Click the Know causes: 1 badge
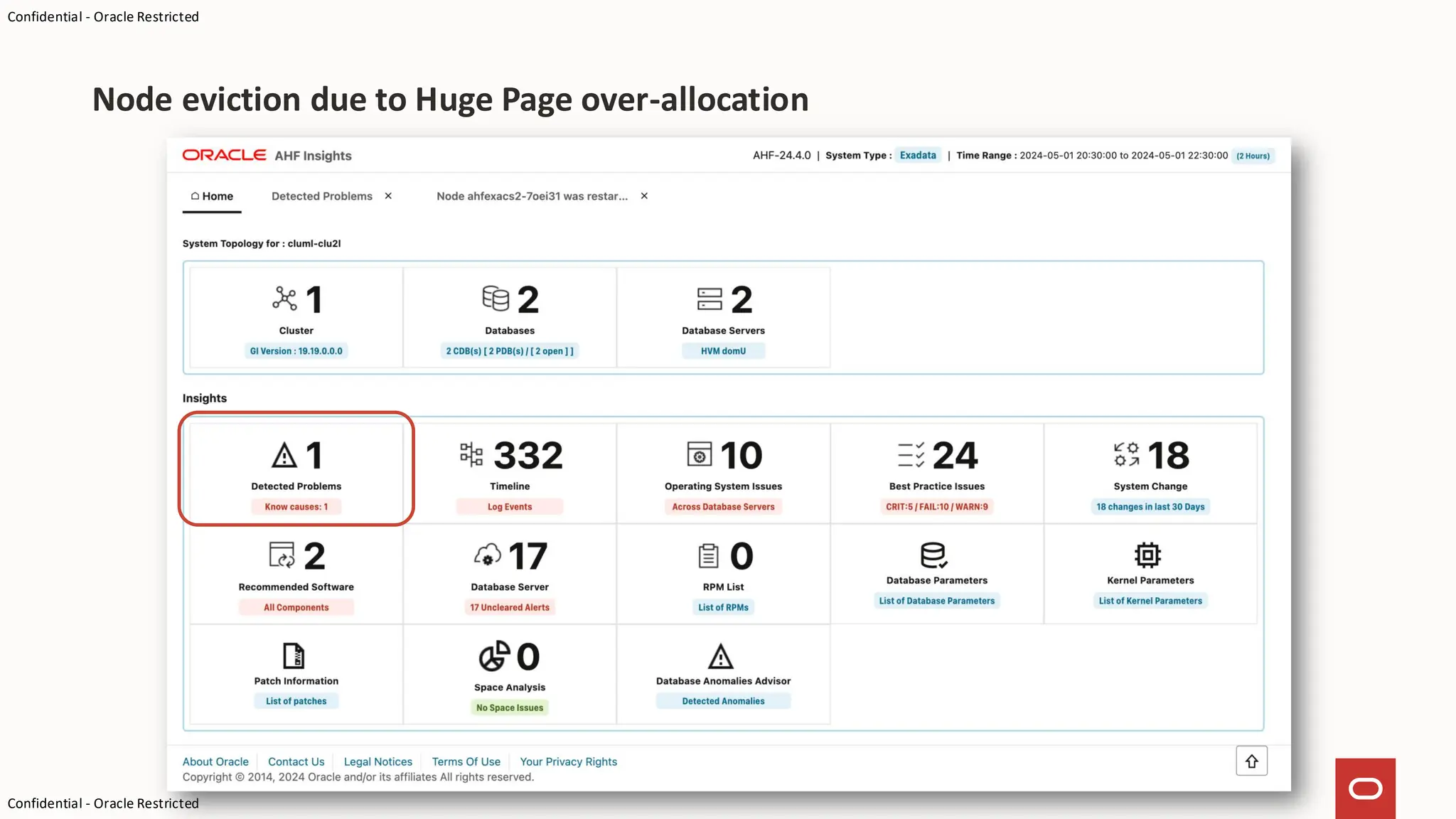This screenshot has height=819, width=1456. pyautogui.click(x=296, y=507)
